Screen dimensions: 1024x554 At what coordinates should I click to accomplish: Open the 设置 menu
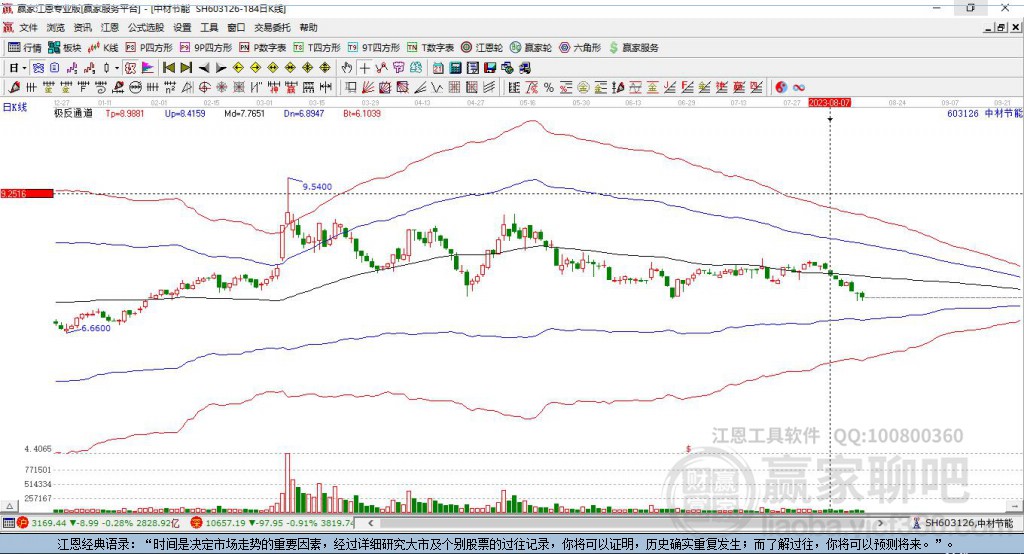(x=182, y=27)
